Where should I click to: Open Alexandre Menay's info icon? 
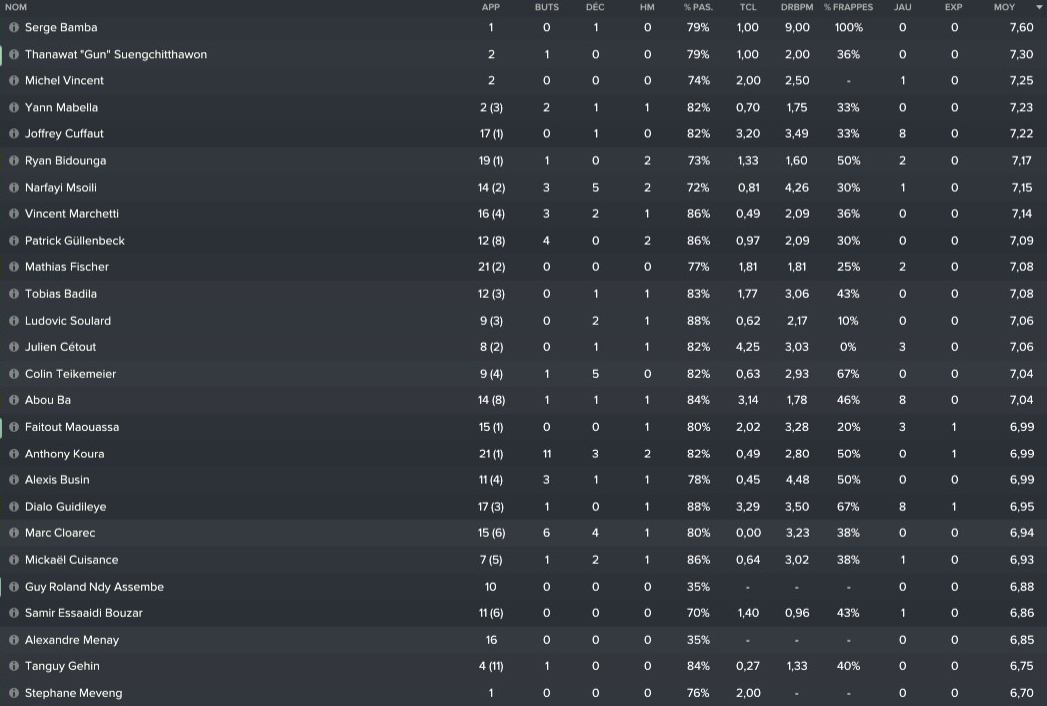tap(14, 640)
